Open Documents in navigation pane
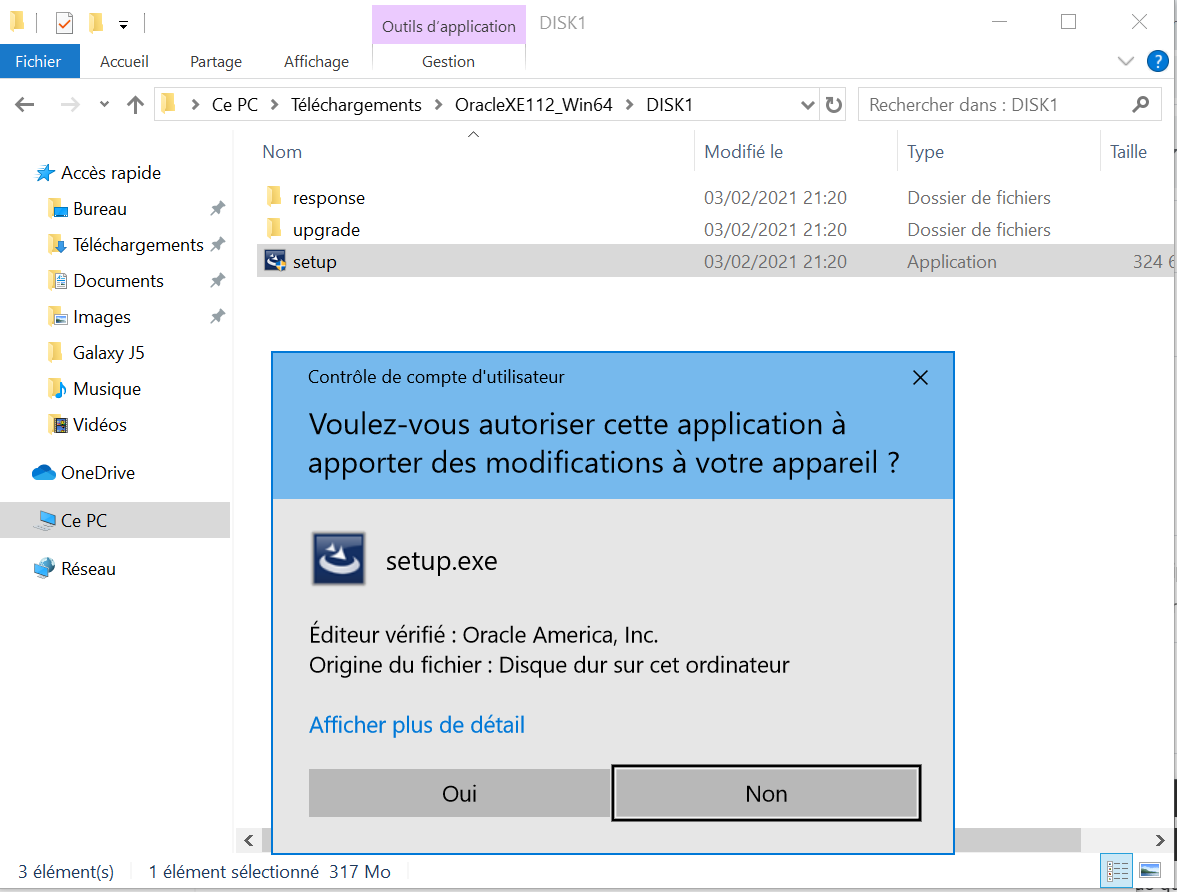This screenshot has height=892, width=1177. pyautogui.click(x=118, y=281)
